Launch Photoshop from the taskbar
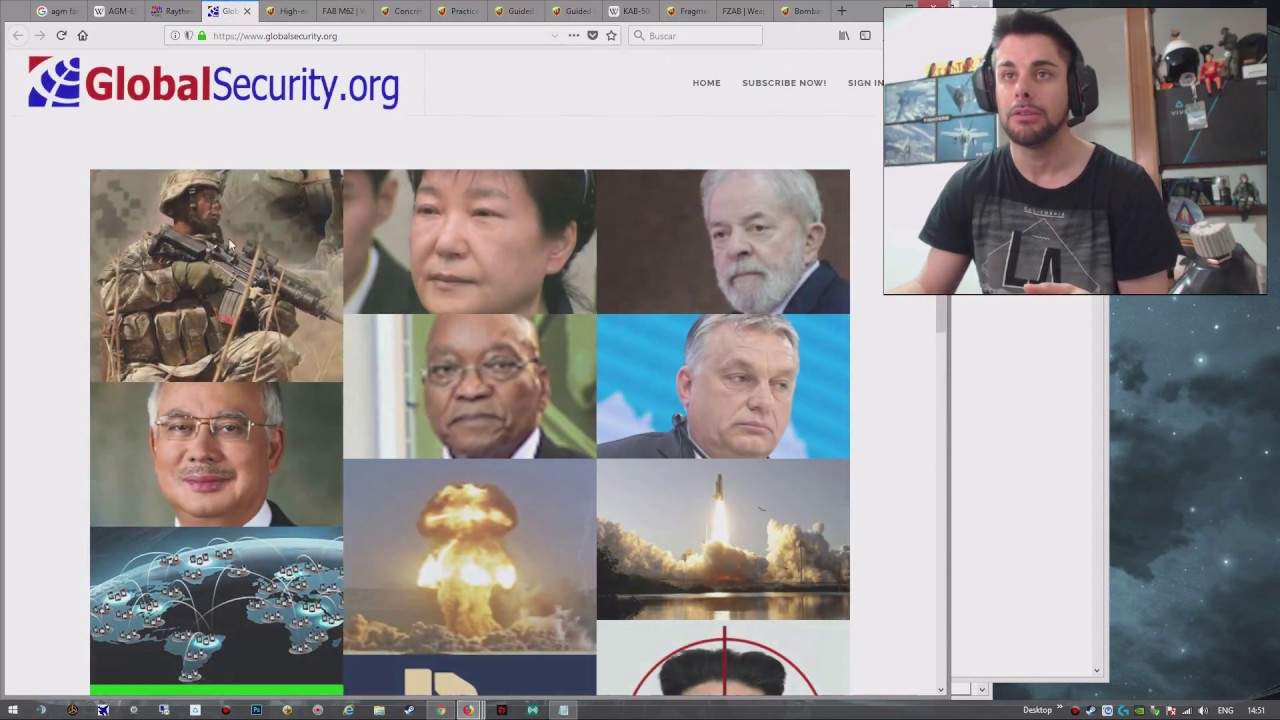 (x=256, y=710)
